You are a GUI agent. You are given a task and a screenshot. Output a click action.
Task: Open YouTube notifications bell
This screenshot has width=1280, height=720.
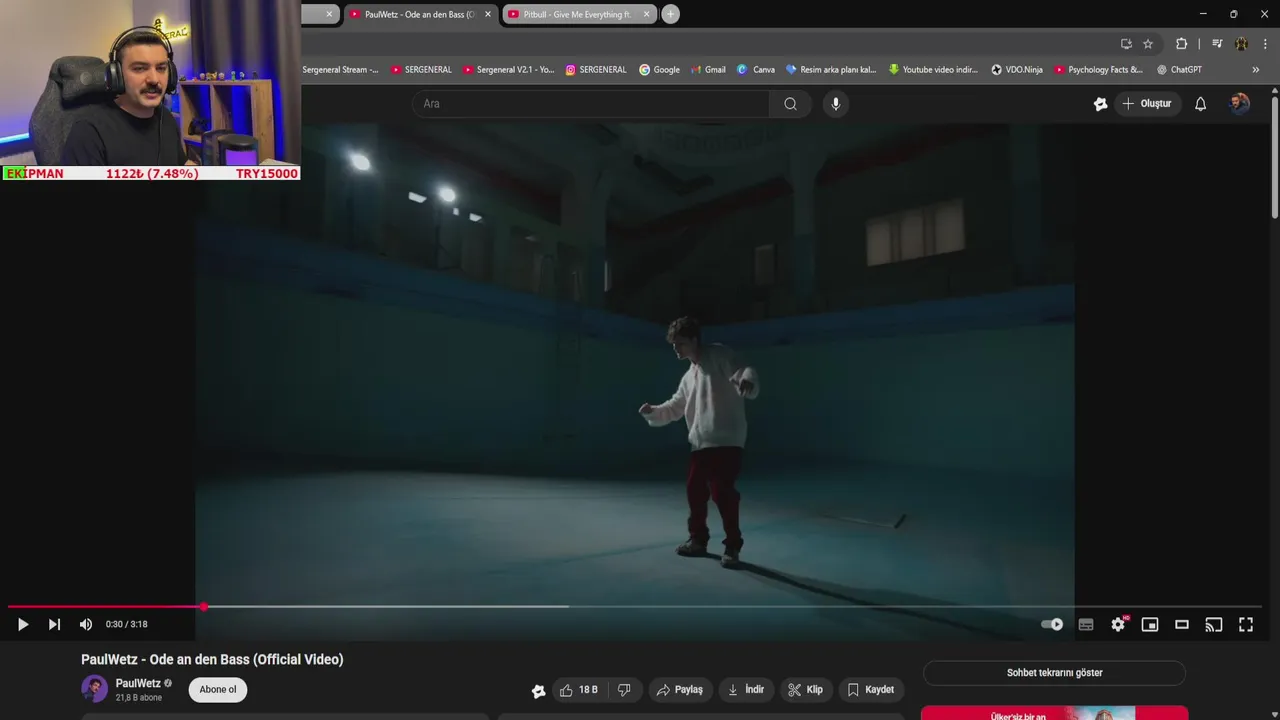1201,104
